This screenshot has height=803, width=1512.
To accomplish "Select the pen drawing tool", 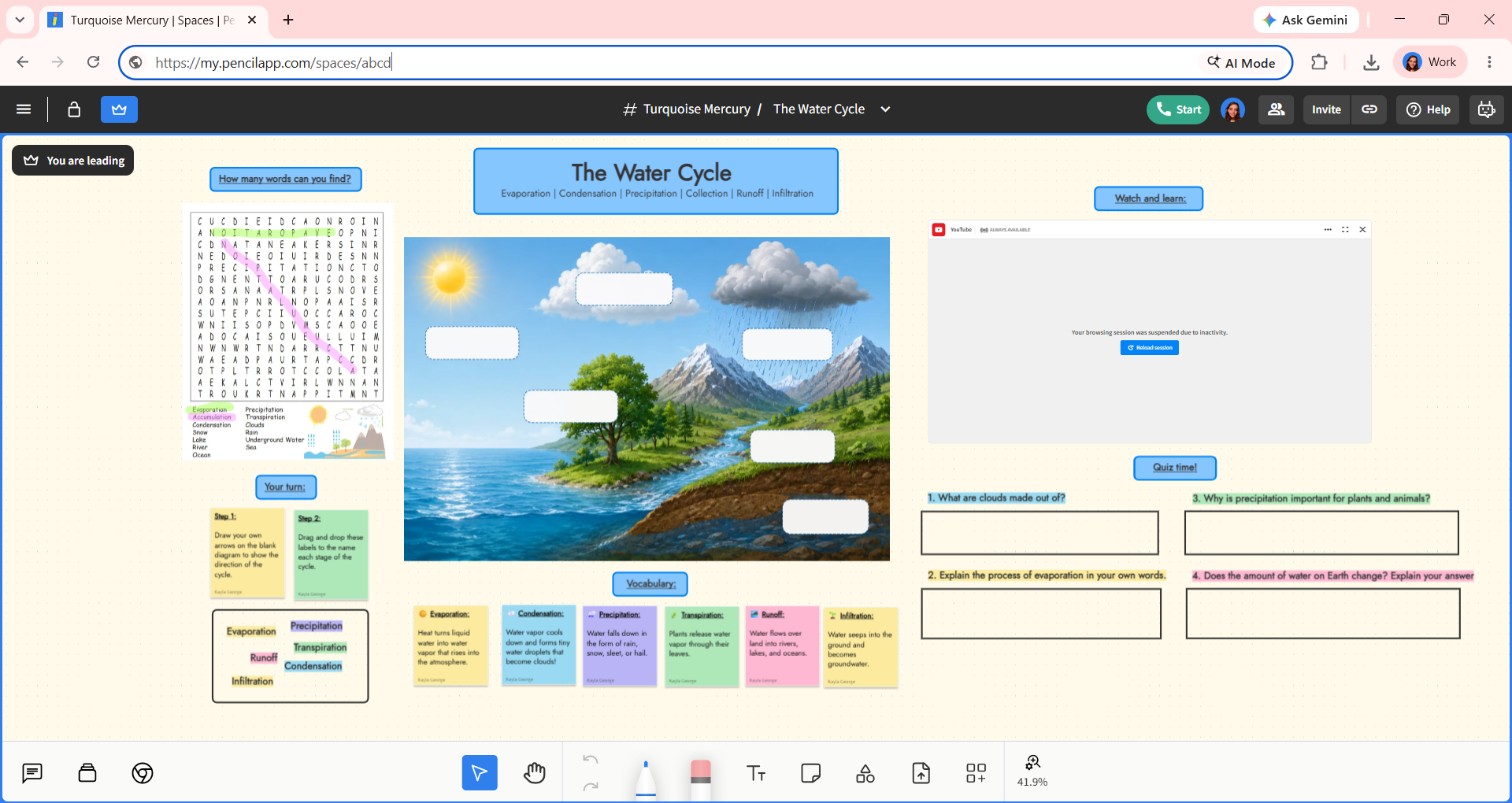I will 646,778.
